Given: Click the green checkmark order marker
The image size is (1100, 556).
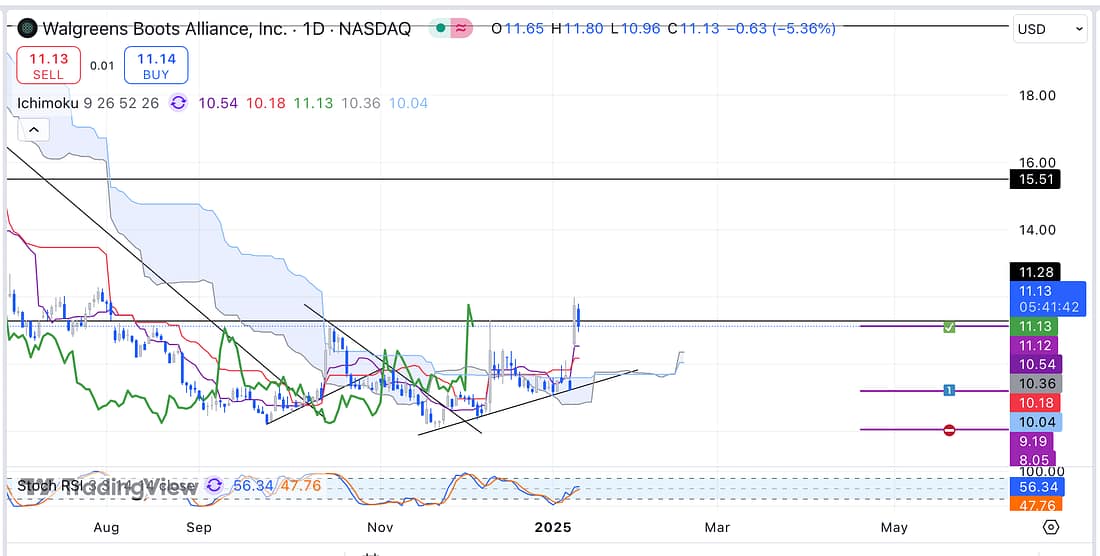Looking at the screenshot, I should [949, 327].
